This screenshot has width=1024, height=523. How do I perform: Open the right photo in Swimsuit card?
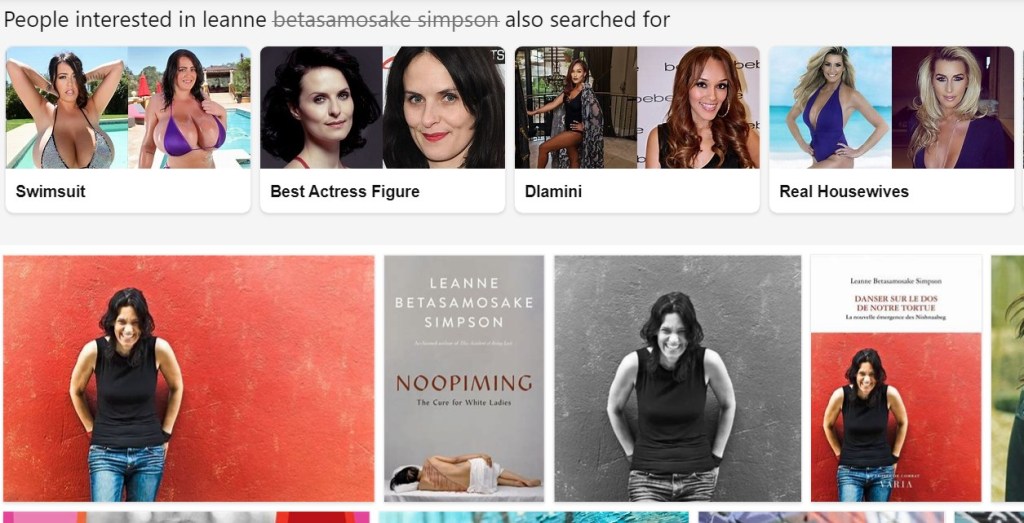(189, 107)
